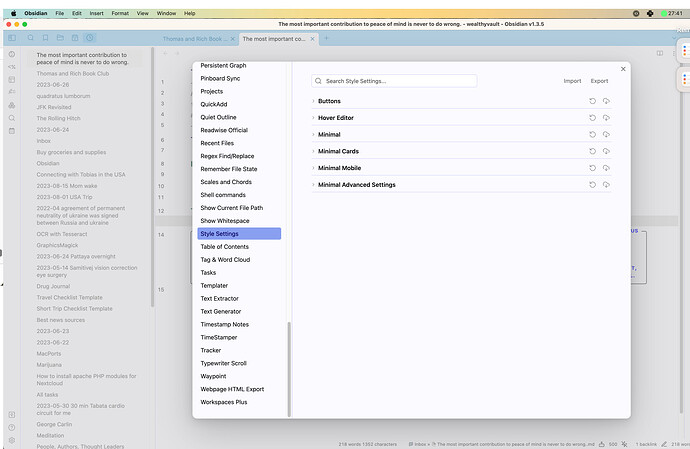This screenshot has width=690, height=449.
Task: Reset the Minimal Cards section to defaults
Action: [592, 151]
